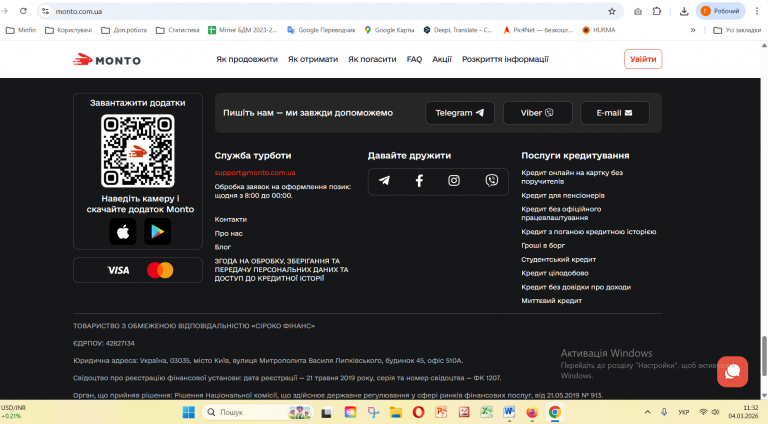Click the Windows taskbar Пошук search box
Screen dimensions: 768x424
point(258,412)
